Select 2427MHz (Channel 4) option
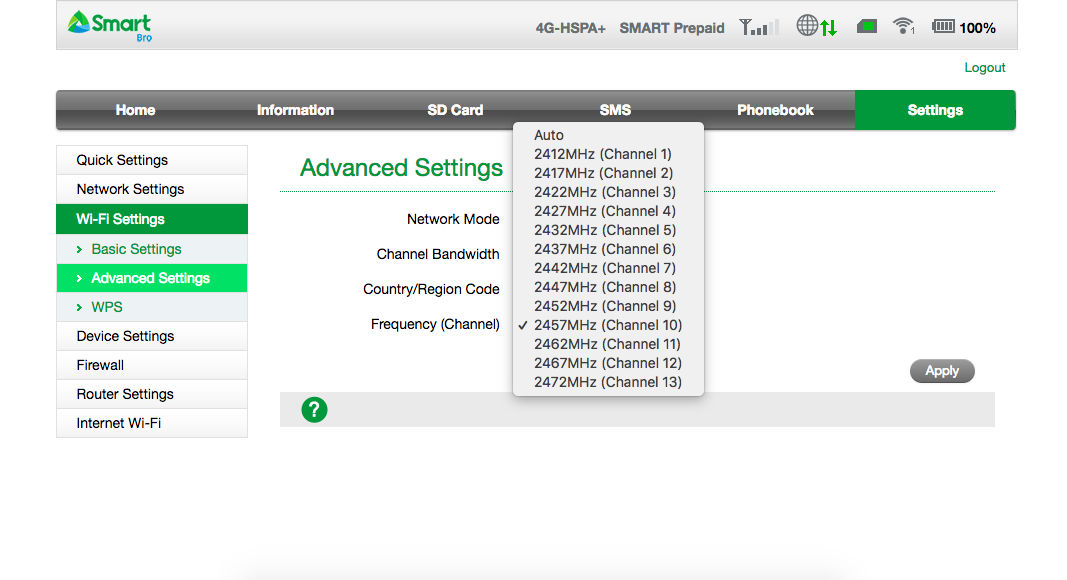 (x=608, y=211)
